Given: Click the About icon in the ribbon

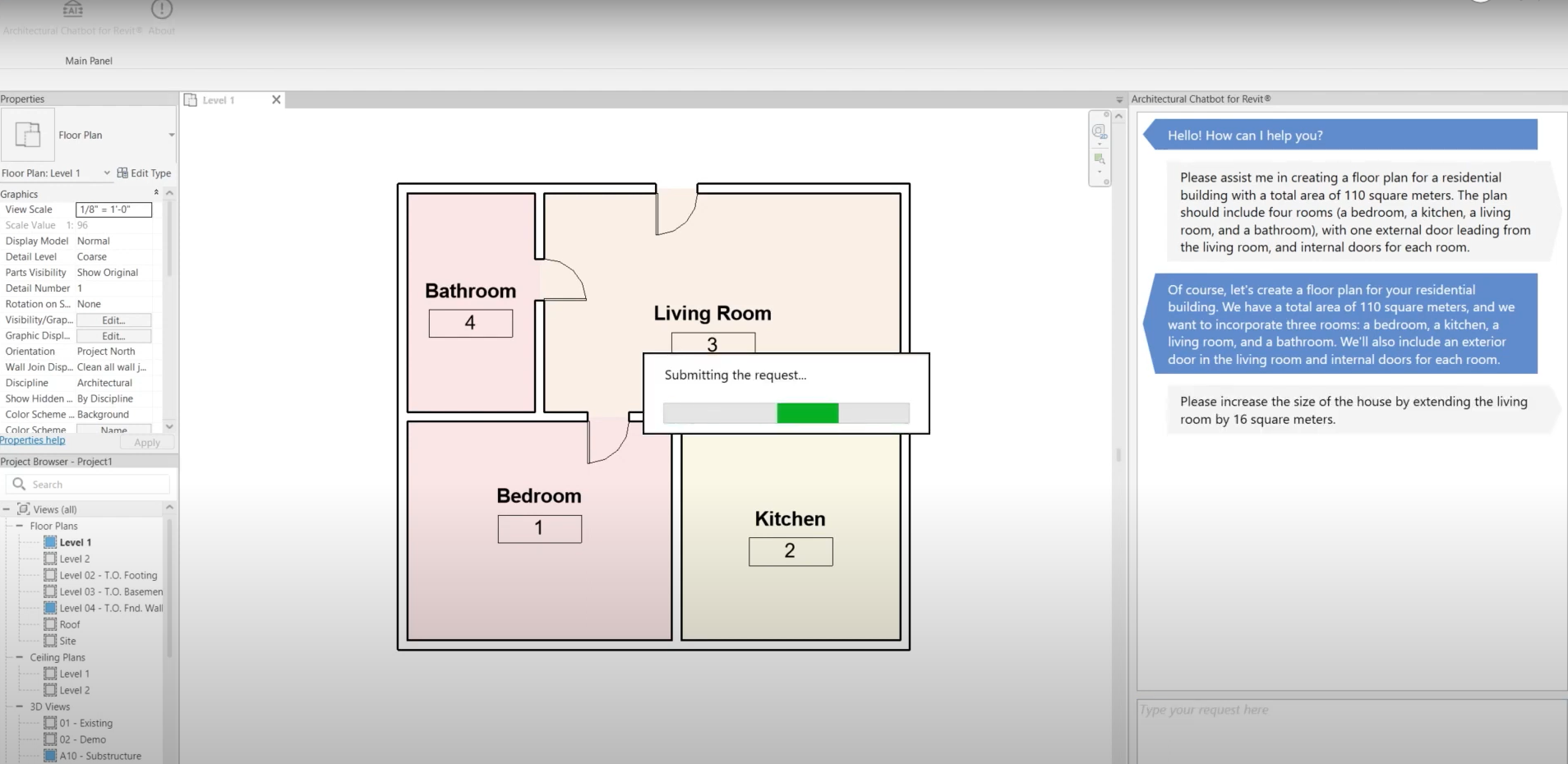Looking at the screenshot, I should pyautogui.click(x=162, y=11).
